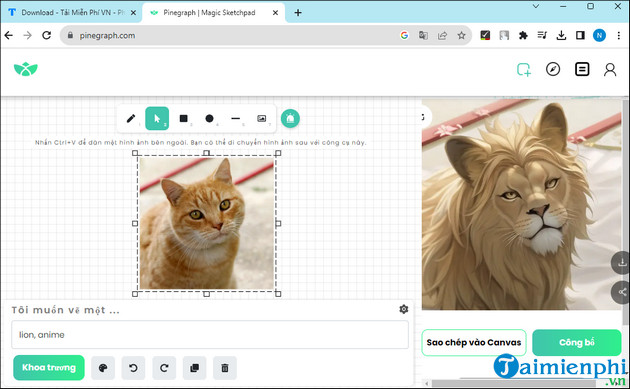Expand the Chrome tab search chevron
Viewport: 630px width, 389px height.
[x=536, y=6]
